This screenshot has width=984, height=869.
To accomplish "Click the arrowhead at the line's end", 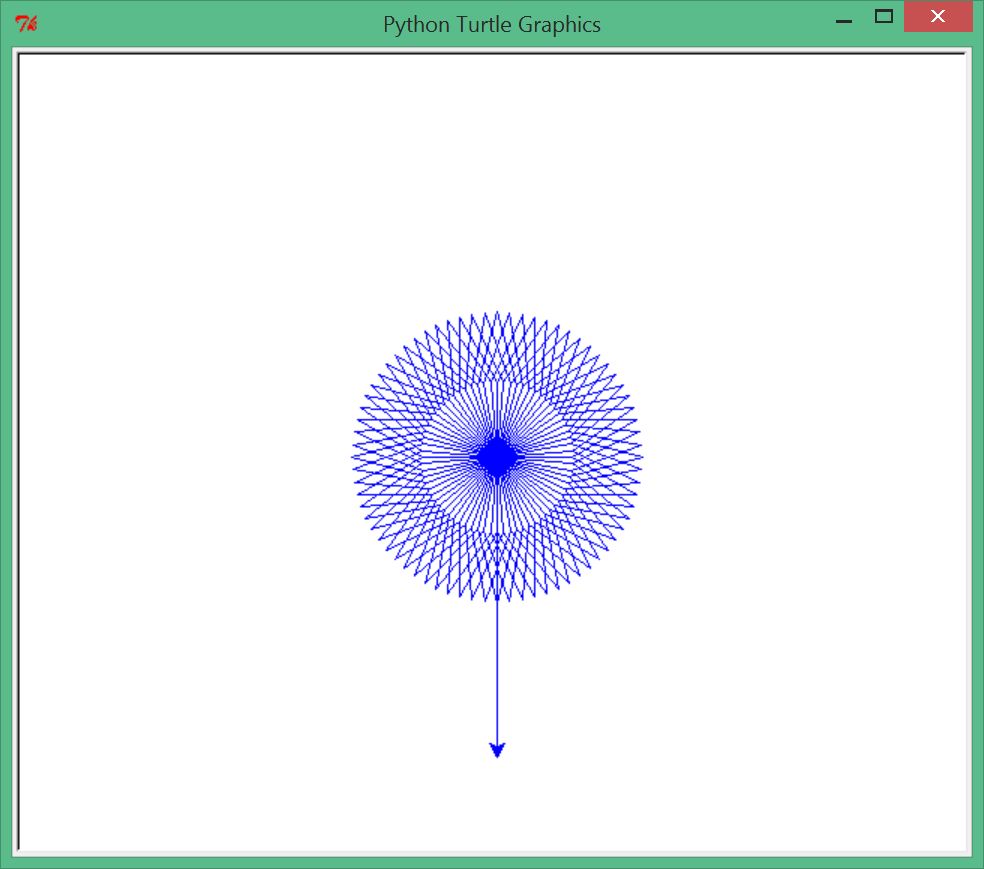I will click(x=497, y=747).
